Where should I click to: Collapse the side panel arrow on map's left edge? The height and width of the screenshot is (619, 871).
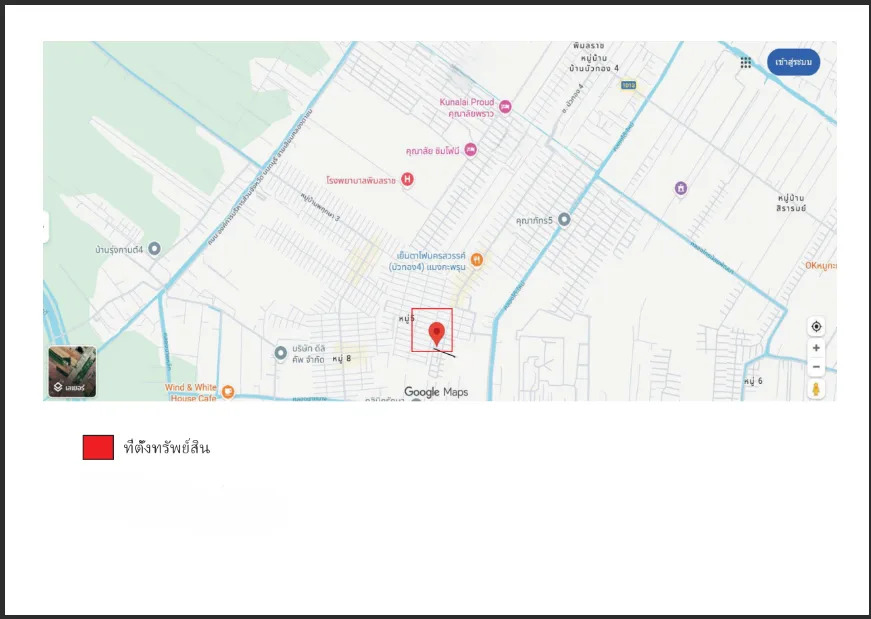pos(46,227)
